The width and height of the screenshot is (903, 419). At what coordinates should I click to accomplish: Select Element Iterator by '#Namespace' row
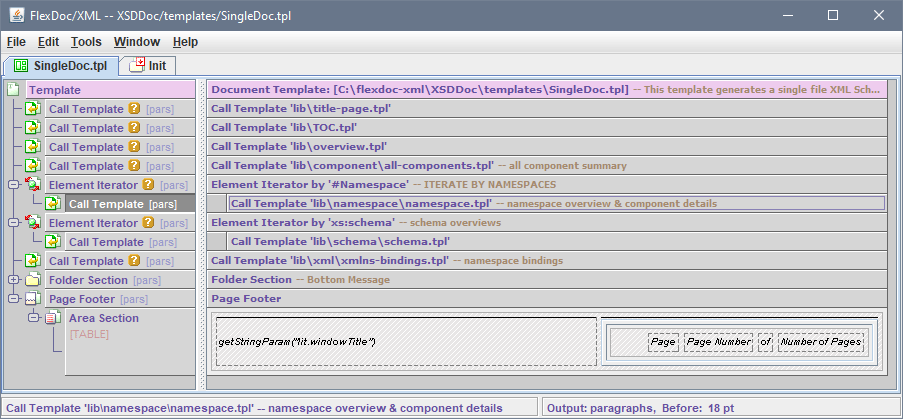coord(547,185)
